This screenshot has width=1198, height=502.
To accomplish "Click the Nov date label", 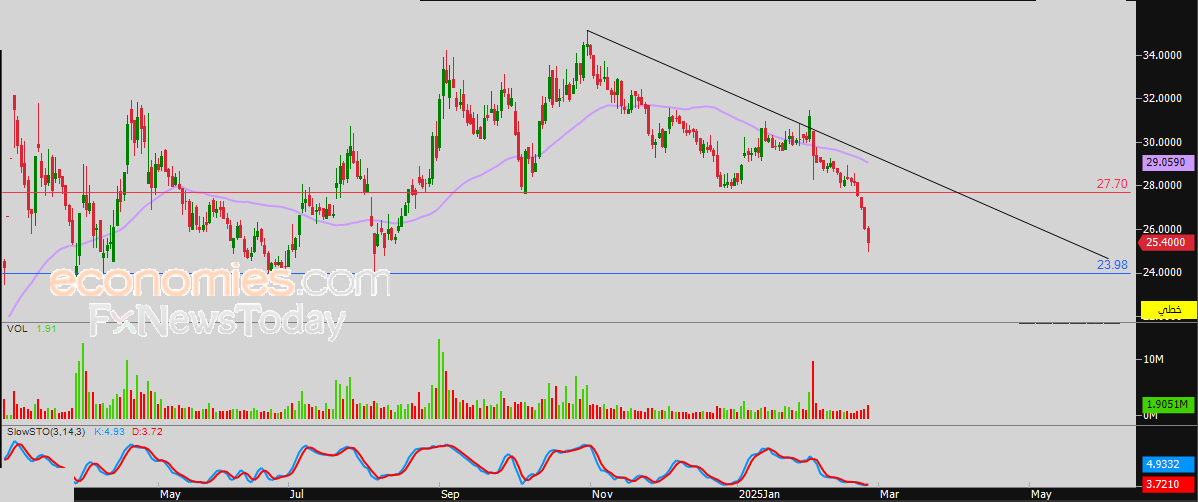I will pos(604,494).
